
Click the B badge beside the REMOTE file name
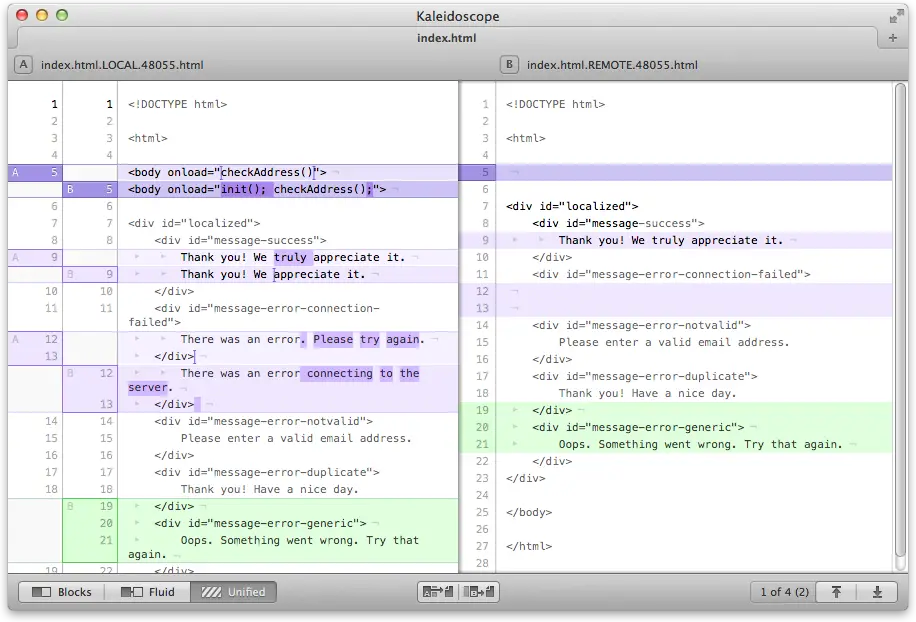tap(509, 64)
